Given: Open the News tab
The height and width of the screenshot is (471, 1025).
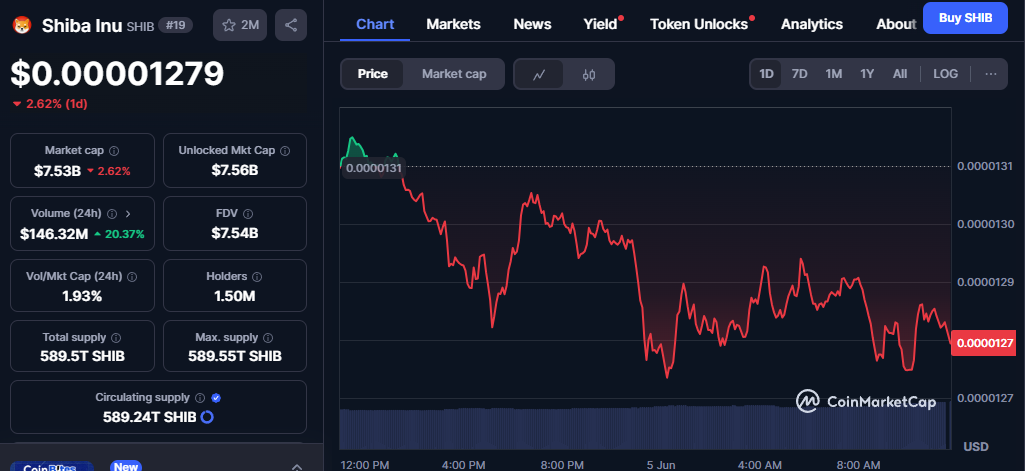Looking at the screenshot, I should pyautogui.click(x=532, y=24).
